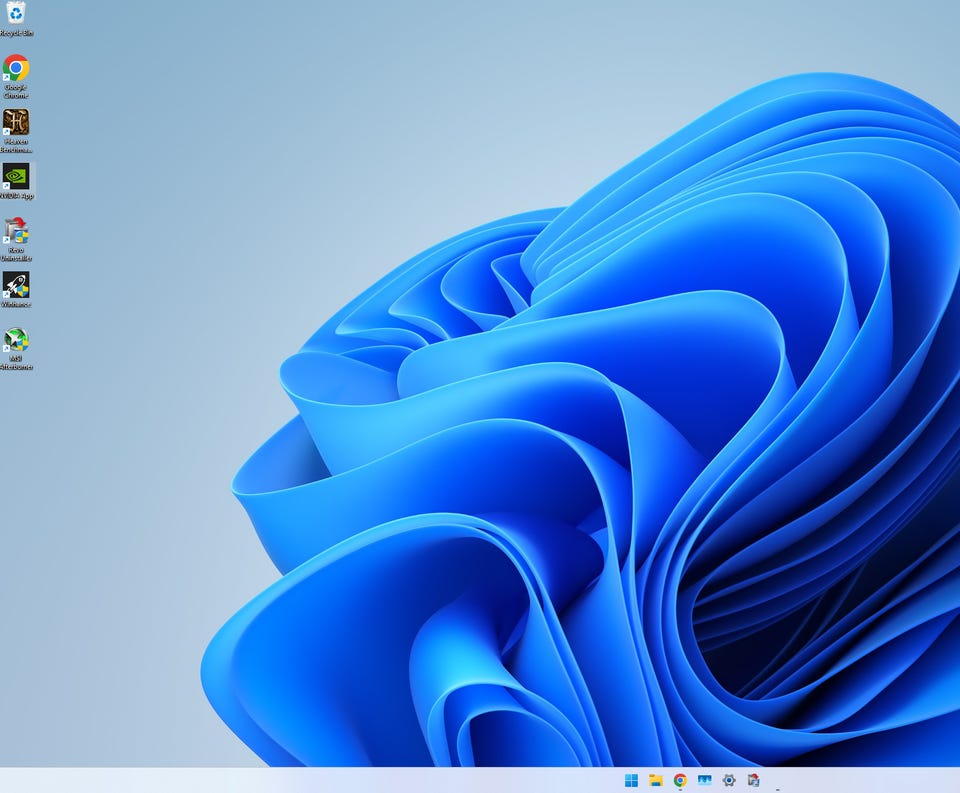
Task: Open Settings gear icon on the taskbar
Action: (729, 780)
